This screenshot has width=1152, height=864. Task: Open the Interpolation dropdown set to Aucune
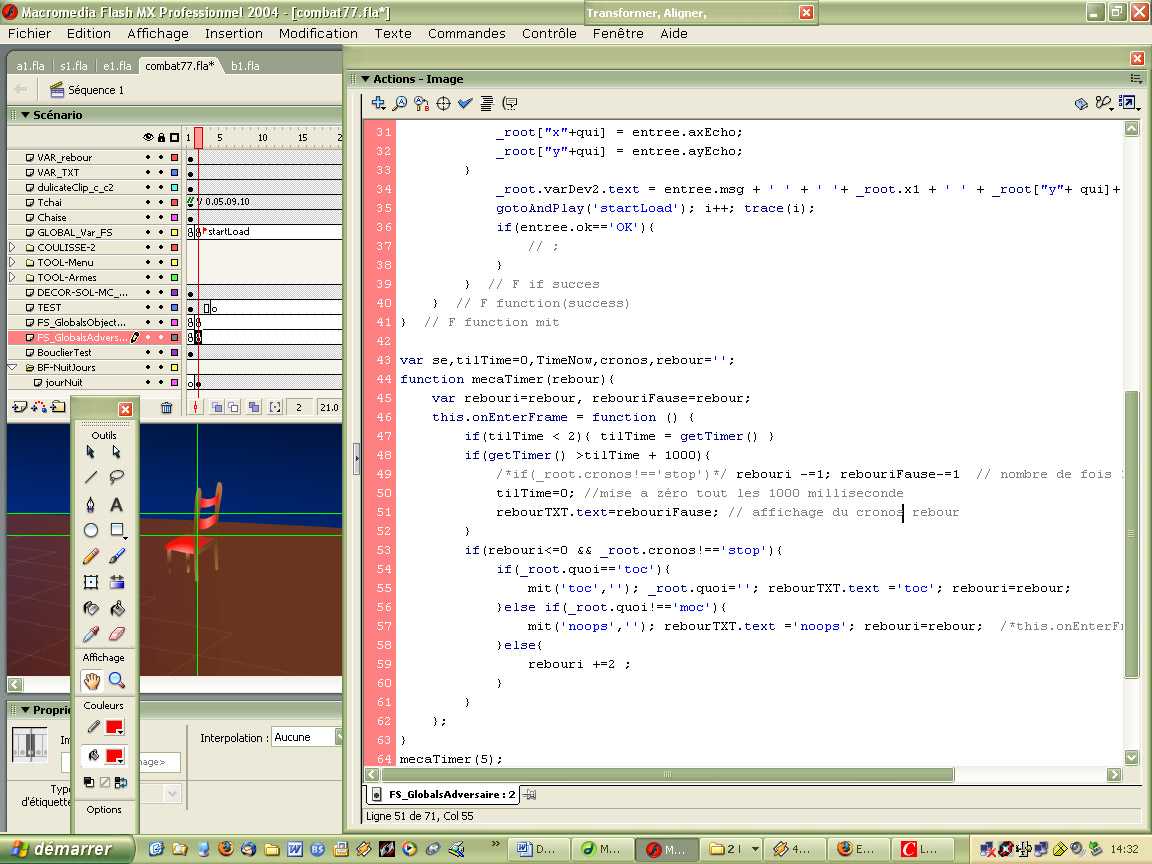pos(306,737)
